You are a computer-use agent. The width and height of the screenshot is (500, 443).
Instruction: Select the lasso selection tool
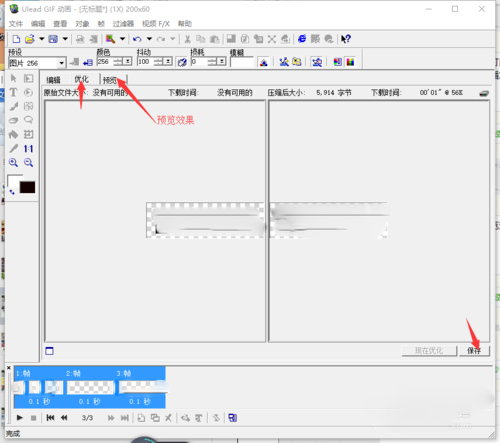pos(28,120)
